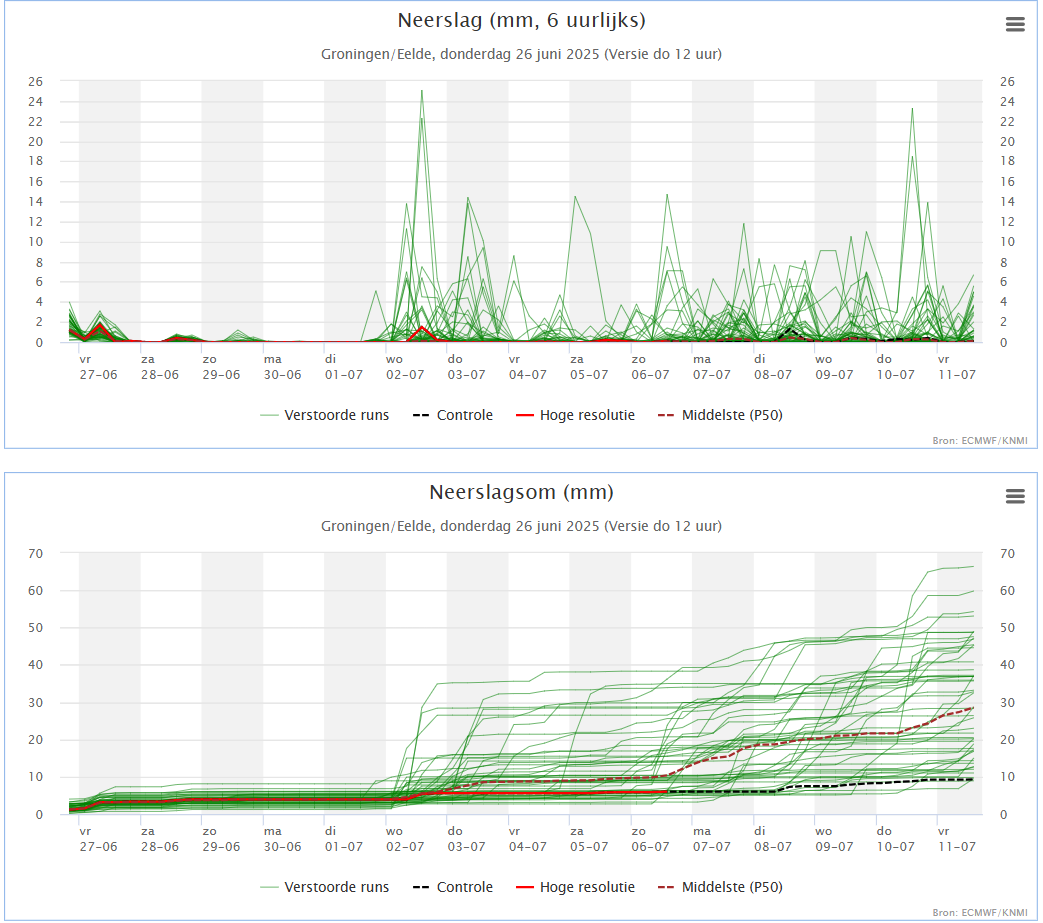Click left axis value 70 in Neerslagsom chart
The image size is (1043, 923).
35,554
